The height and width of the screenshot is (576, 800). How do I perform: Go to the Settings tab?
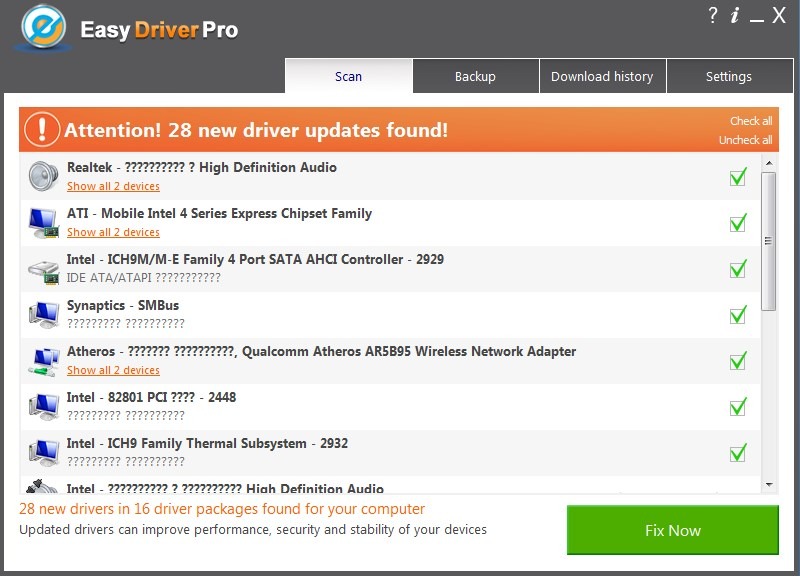tap(729, 76)
